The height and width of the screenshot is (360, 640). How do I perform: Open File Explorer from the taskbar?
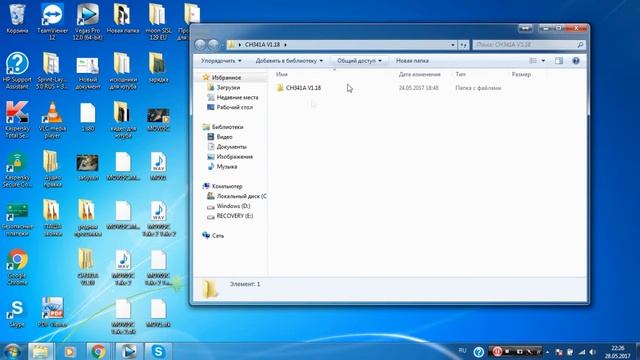(x=40, y=351)
